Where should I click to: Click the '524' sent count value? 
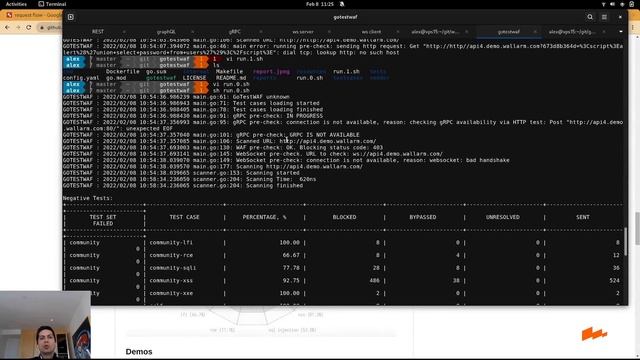pyautogui.click(x=614, y=280)
